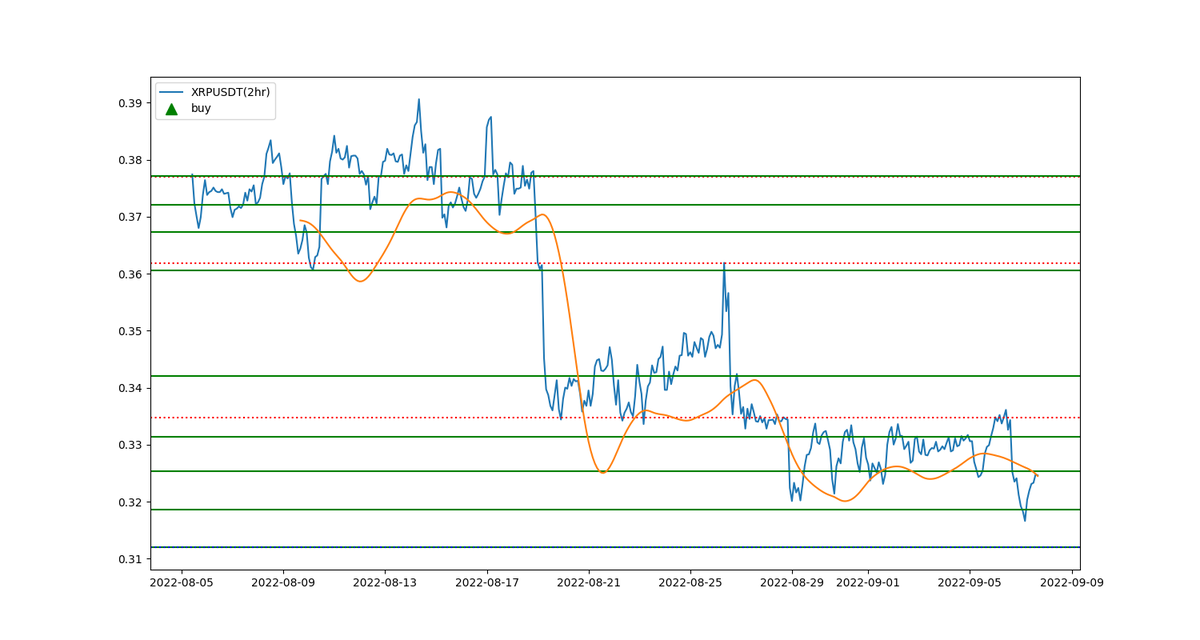Click the green buy triangle in legend
The image size is (1200, 640).
click(x=171, y=108)
